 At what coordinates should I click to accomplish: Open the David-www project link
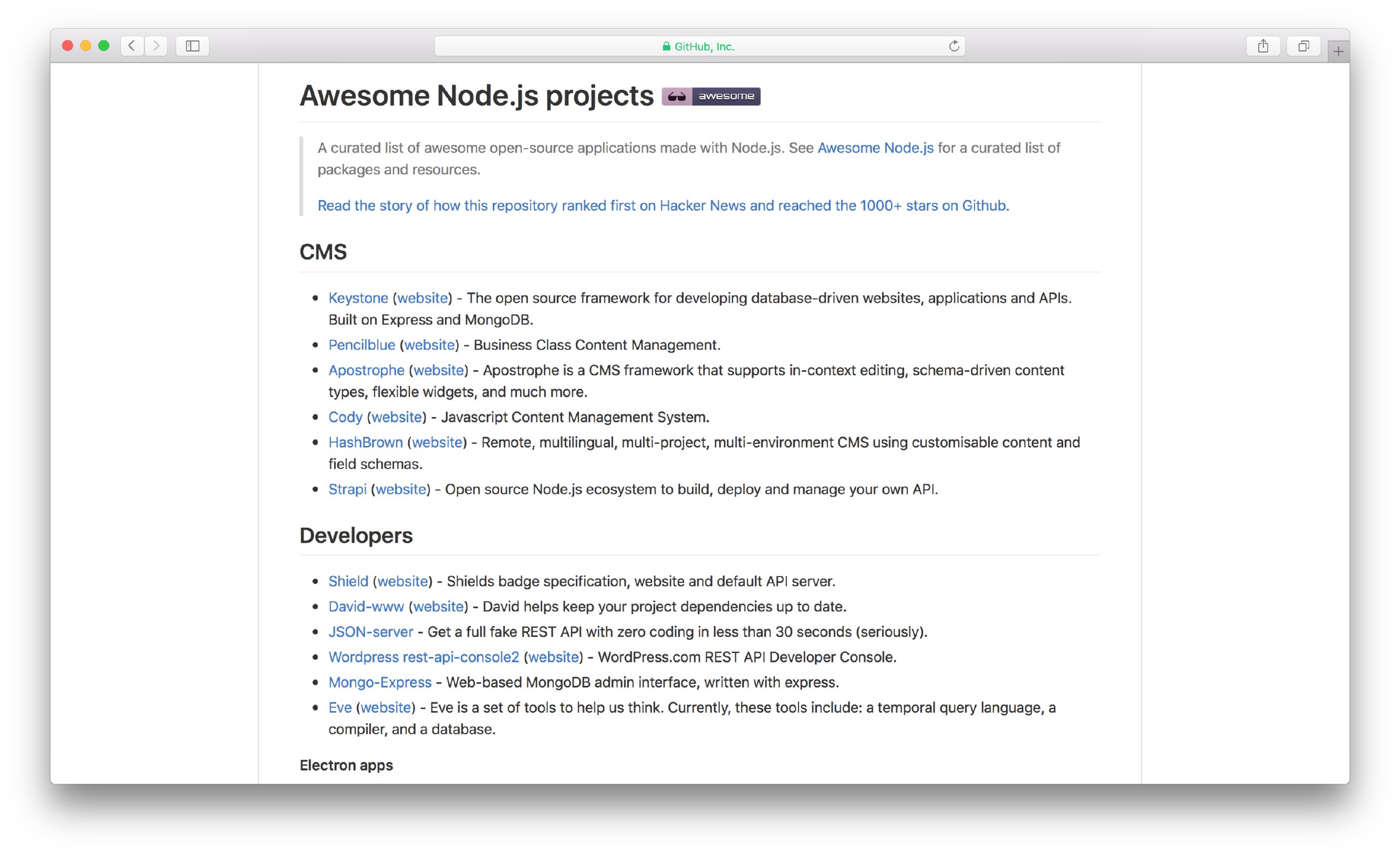click(366, 607)
